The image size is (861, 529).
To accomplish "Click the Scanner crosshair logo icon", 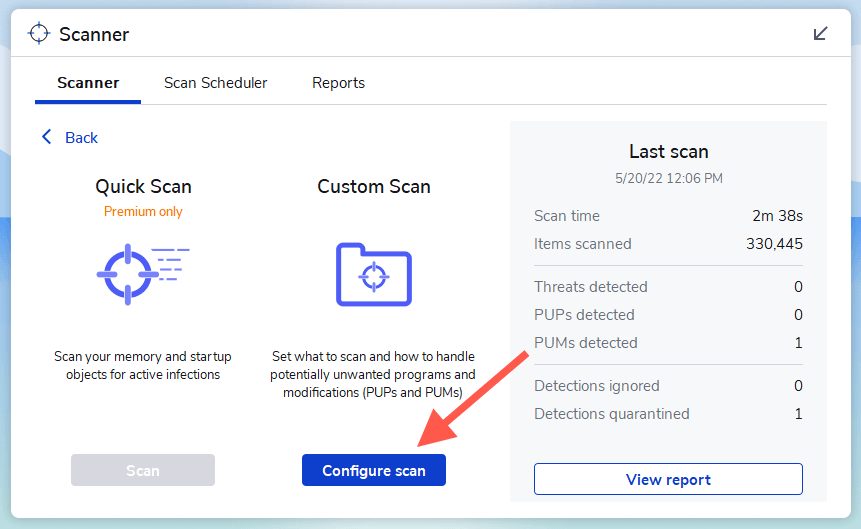I will click(39, 34).
